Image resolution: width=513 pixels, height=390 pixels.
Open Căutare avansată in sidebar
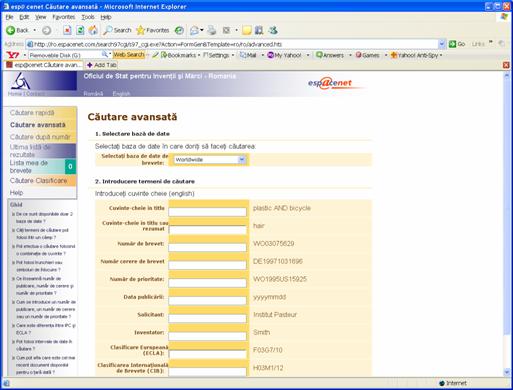pos(38,125)
